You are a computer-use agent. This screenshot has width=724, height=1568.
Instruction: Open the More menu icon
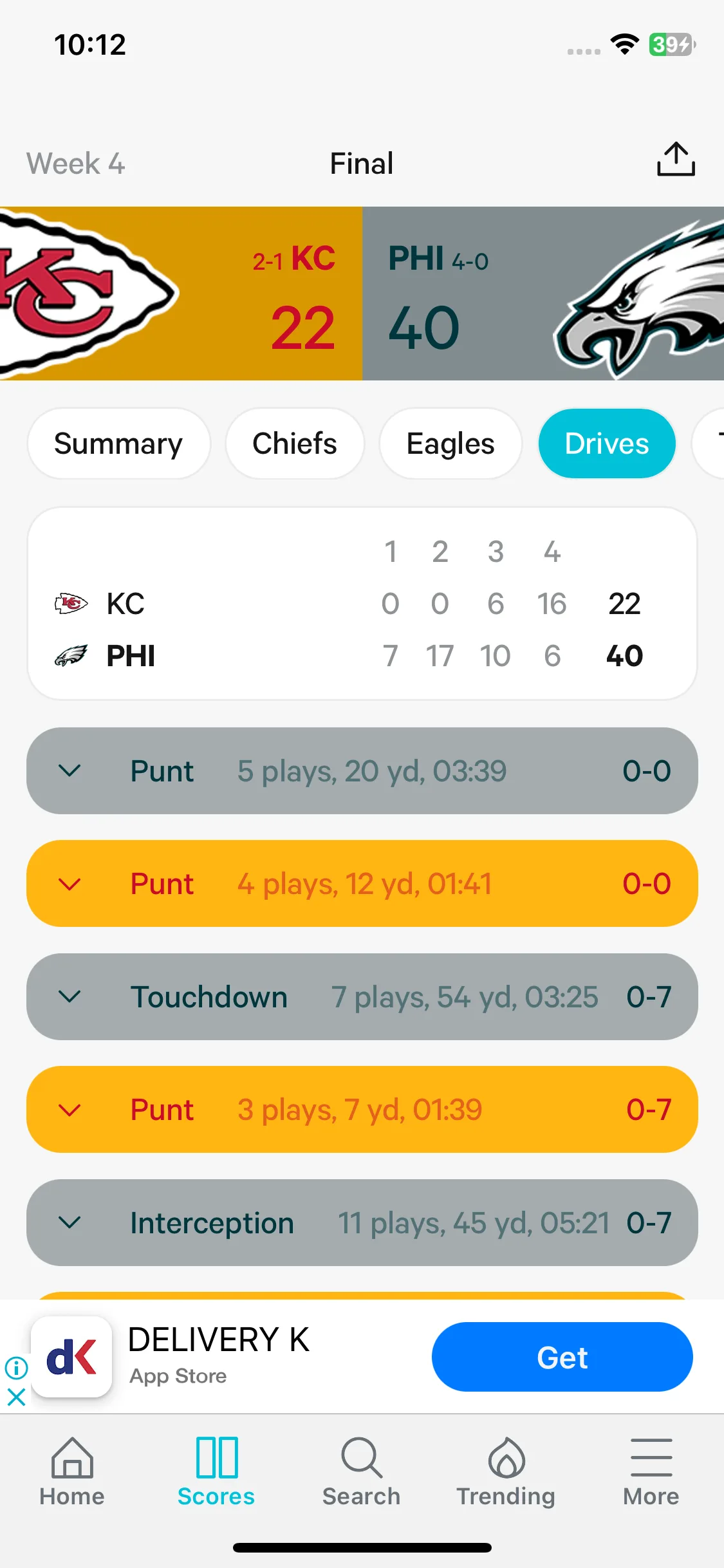651,1458
